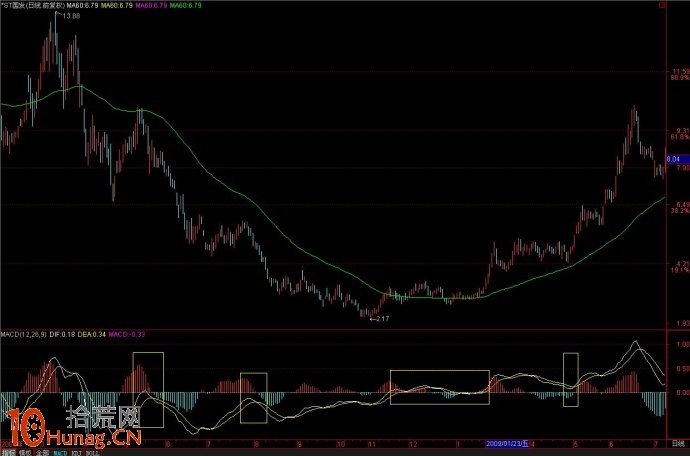Click the MACD(12,26,9) parameter label
The height and width of the screenshot is (456, 690).
coord(23,335)
